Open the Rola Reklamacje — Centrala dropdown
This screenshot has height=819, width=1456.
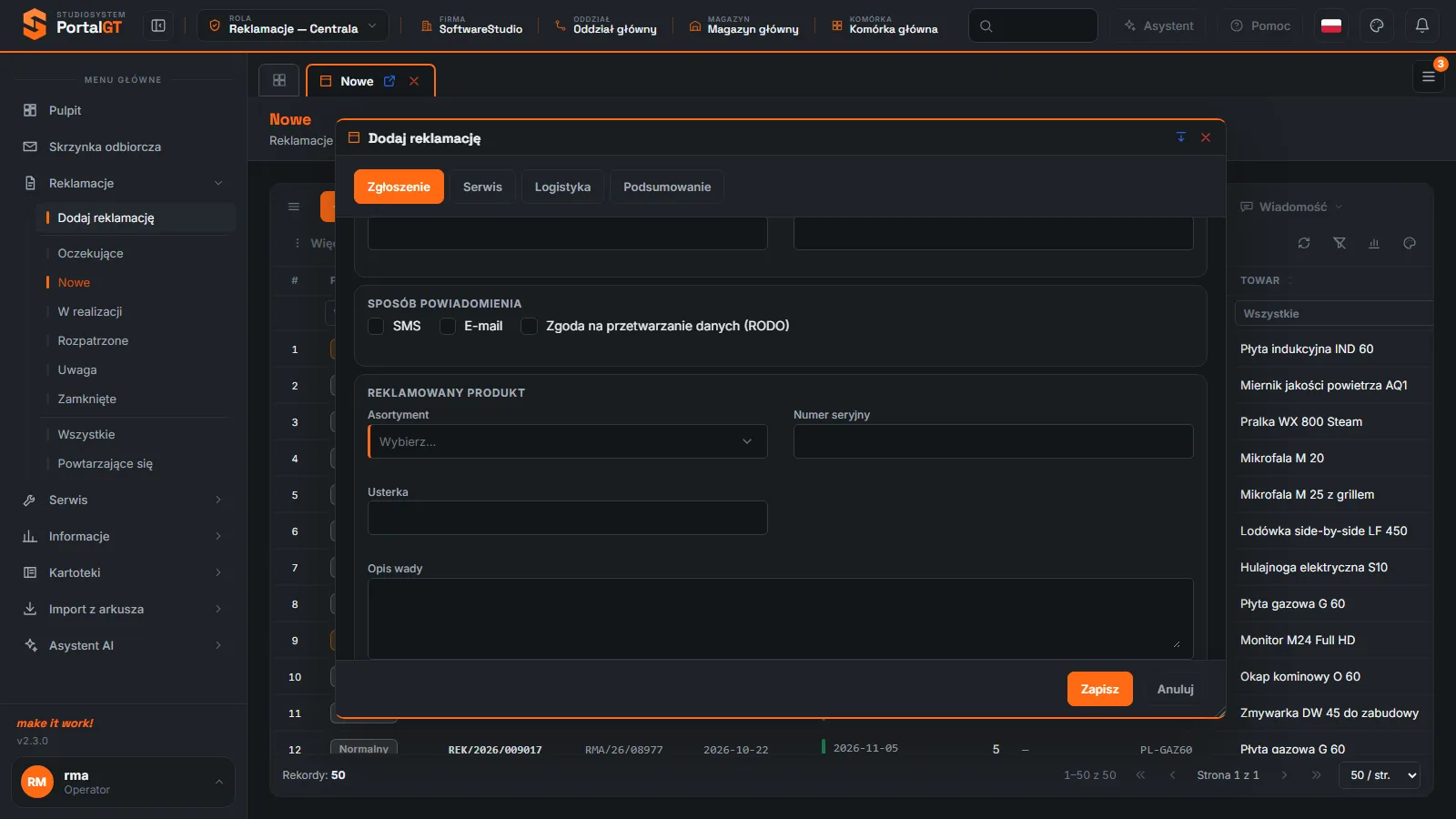293,25
